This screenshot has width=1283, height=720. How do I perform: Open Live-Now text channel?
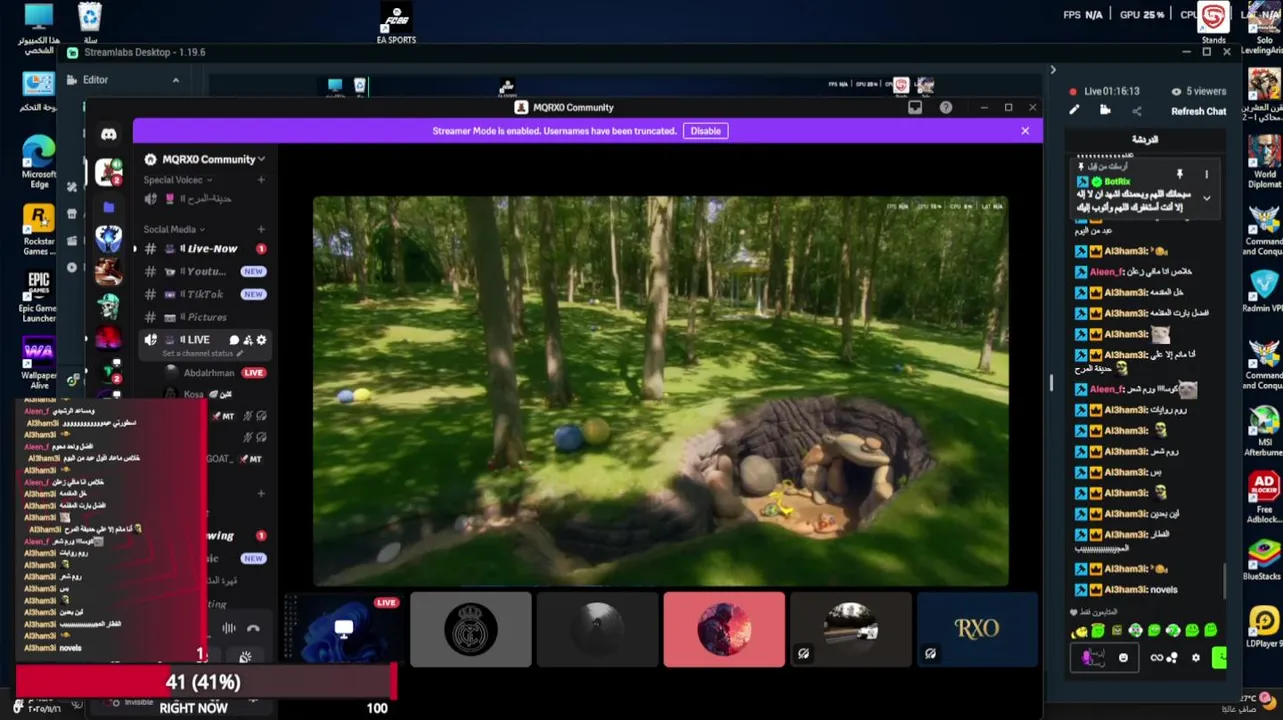pyautogui.click(x=205, y=248)
